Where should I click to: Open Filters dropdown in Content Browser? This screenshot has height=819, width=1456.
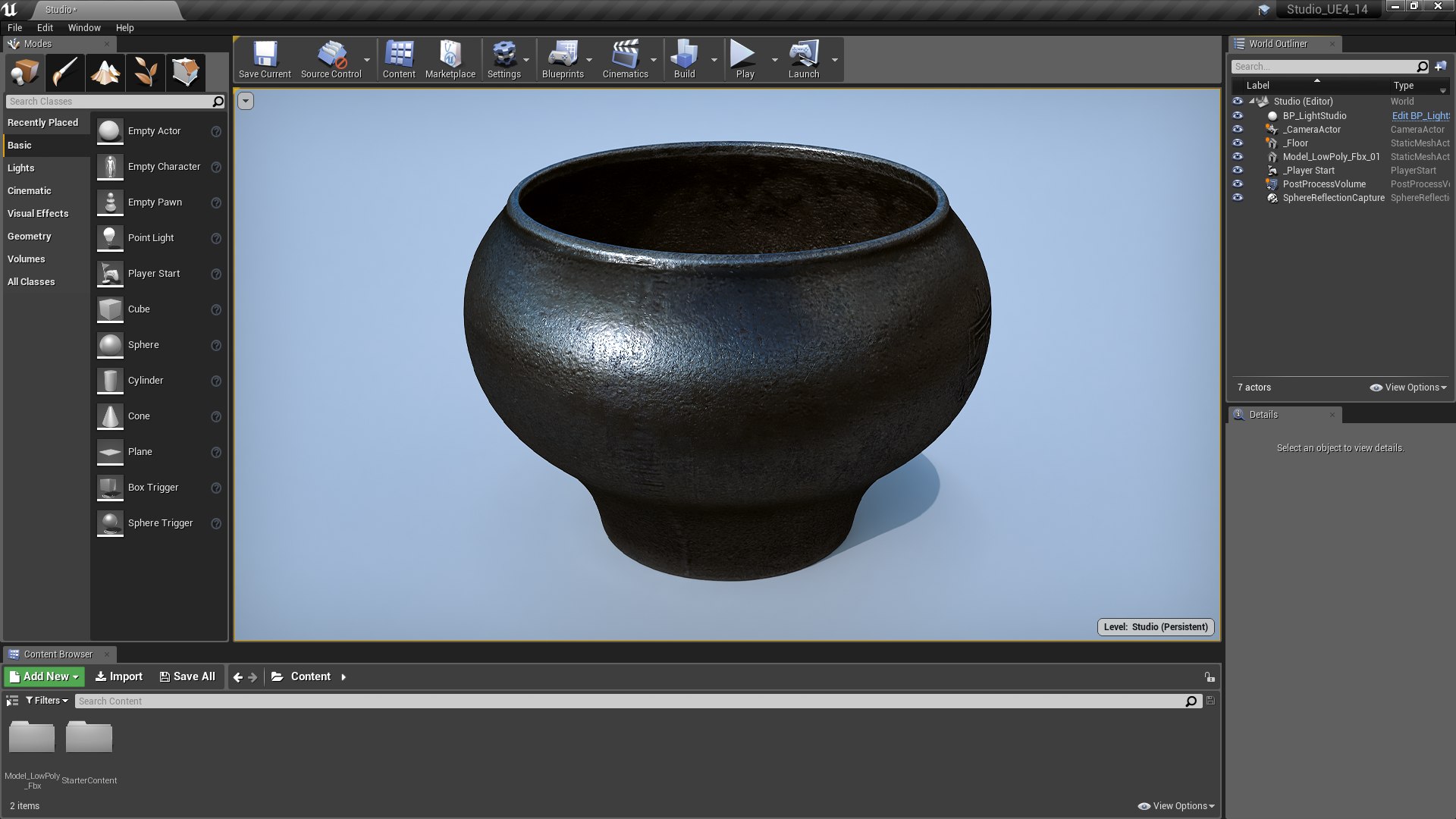coord(47,701)
